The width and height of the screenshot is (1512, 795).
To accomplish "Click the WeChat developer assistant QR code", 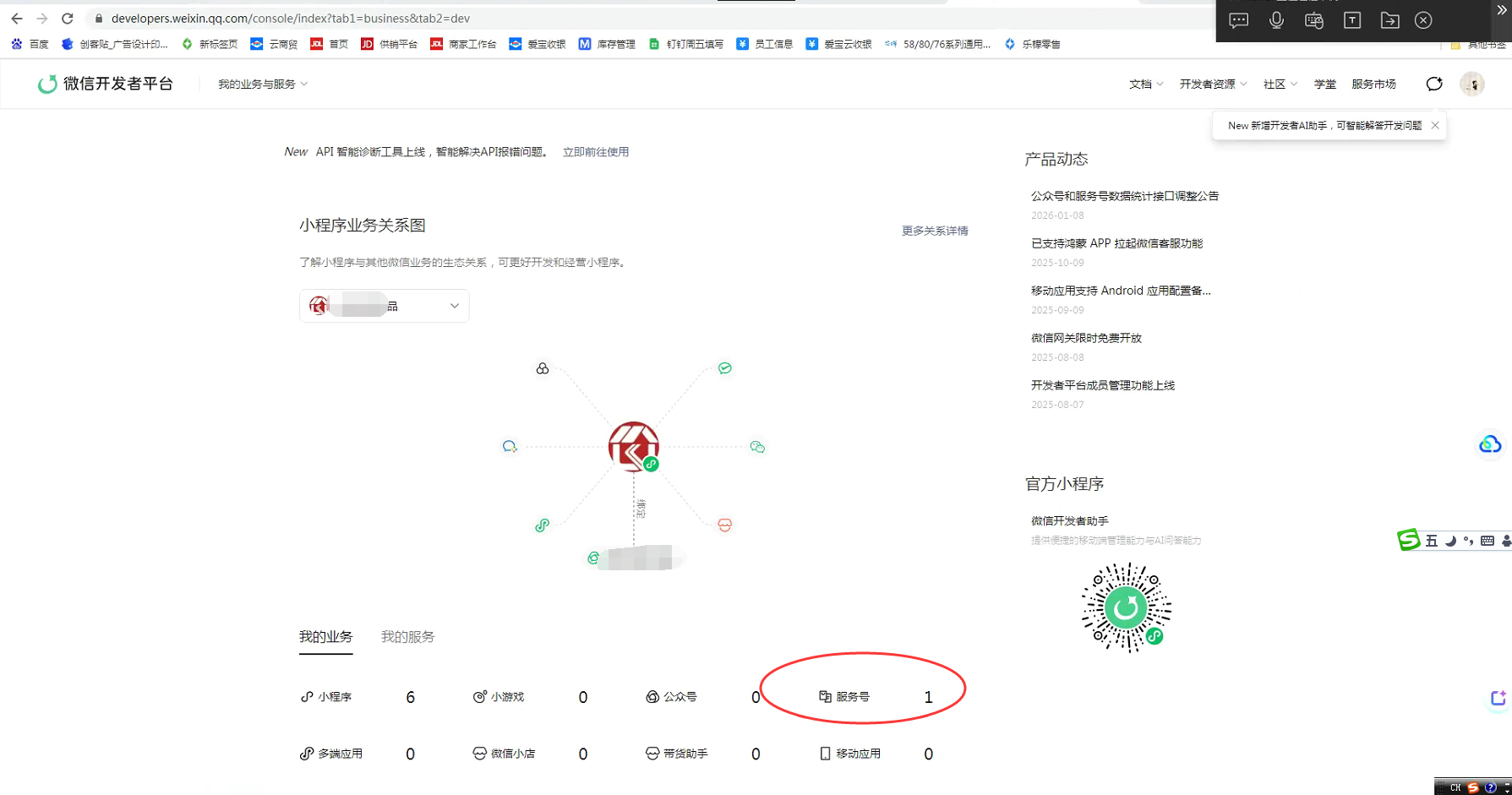I will pos(1126,607).
